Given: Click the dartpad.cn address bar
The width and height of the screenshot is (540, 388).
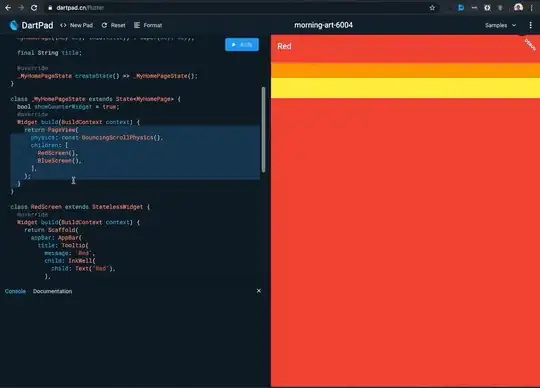Looking at the screenshot, I should 241,8.
